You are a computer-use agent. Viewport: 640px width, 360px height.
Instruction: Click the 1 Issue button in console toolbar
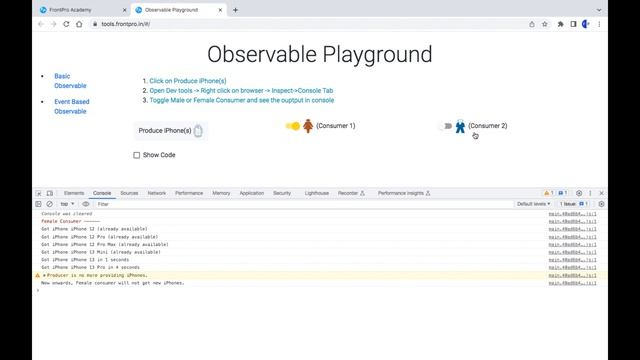coord(573,204)
